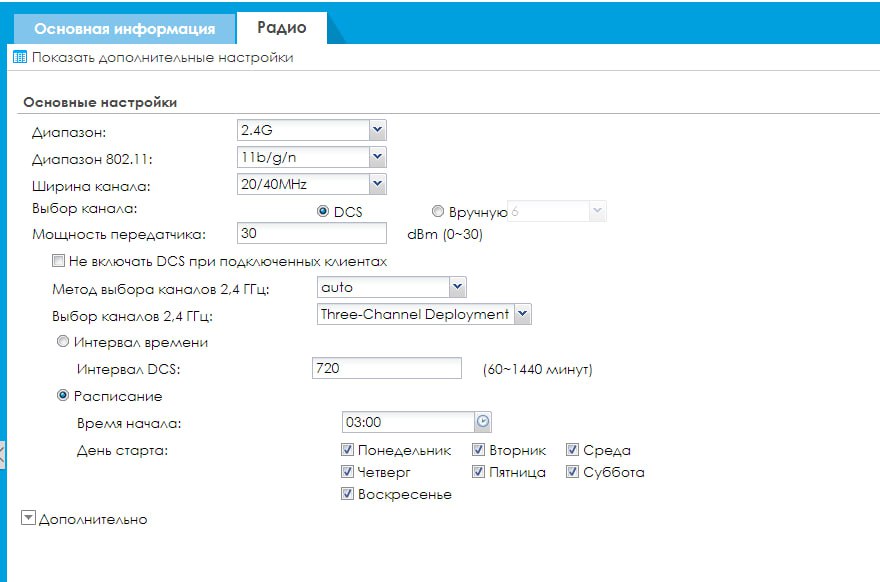The height and width of the screenshot is (582, 880).
Task: Click the Ширина канала label
Action: click(x=91, y=186)
